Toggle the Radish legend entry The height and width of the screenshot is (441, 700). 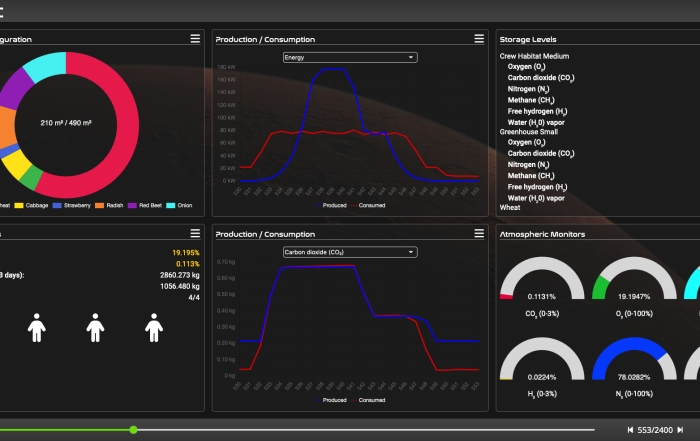(112, 205)
